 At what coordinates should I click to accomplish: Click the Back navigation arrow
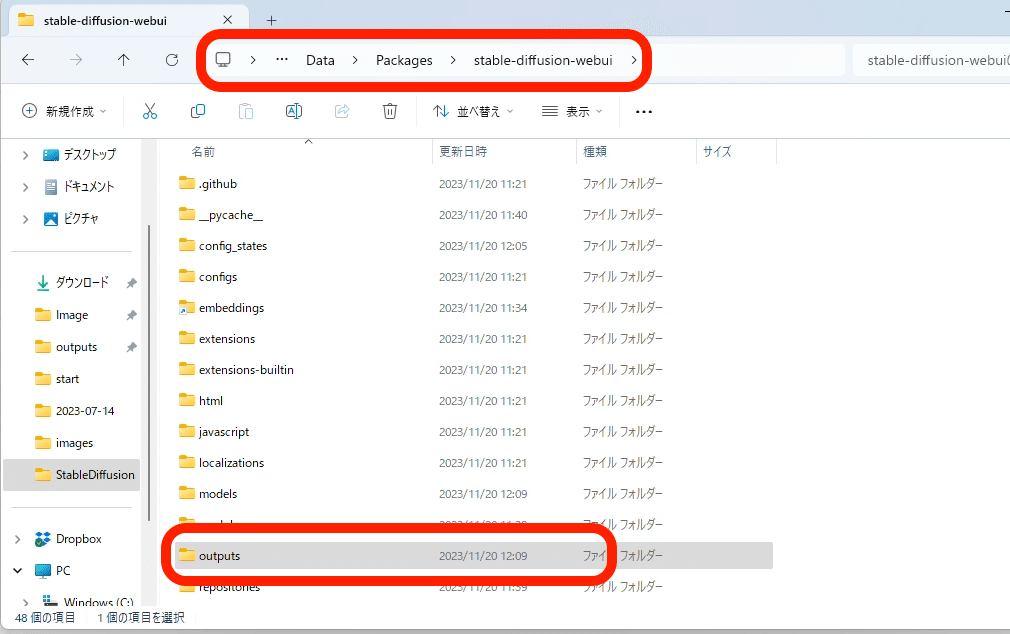[28, 60]
